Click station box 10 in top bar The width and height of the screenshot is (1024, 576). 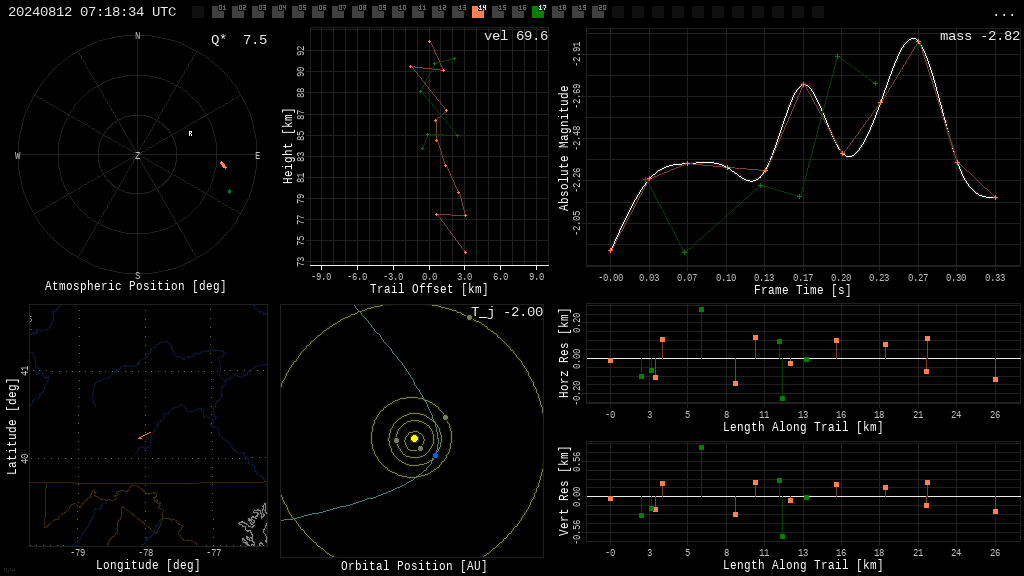point(398,11)
